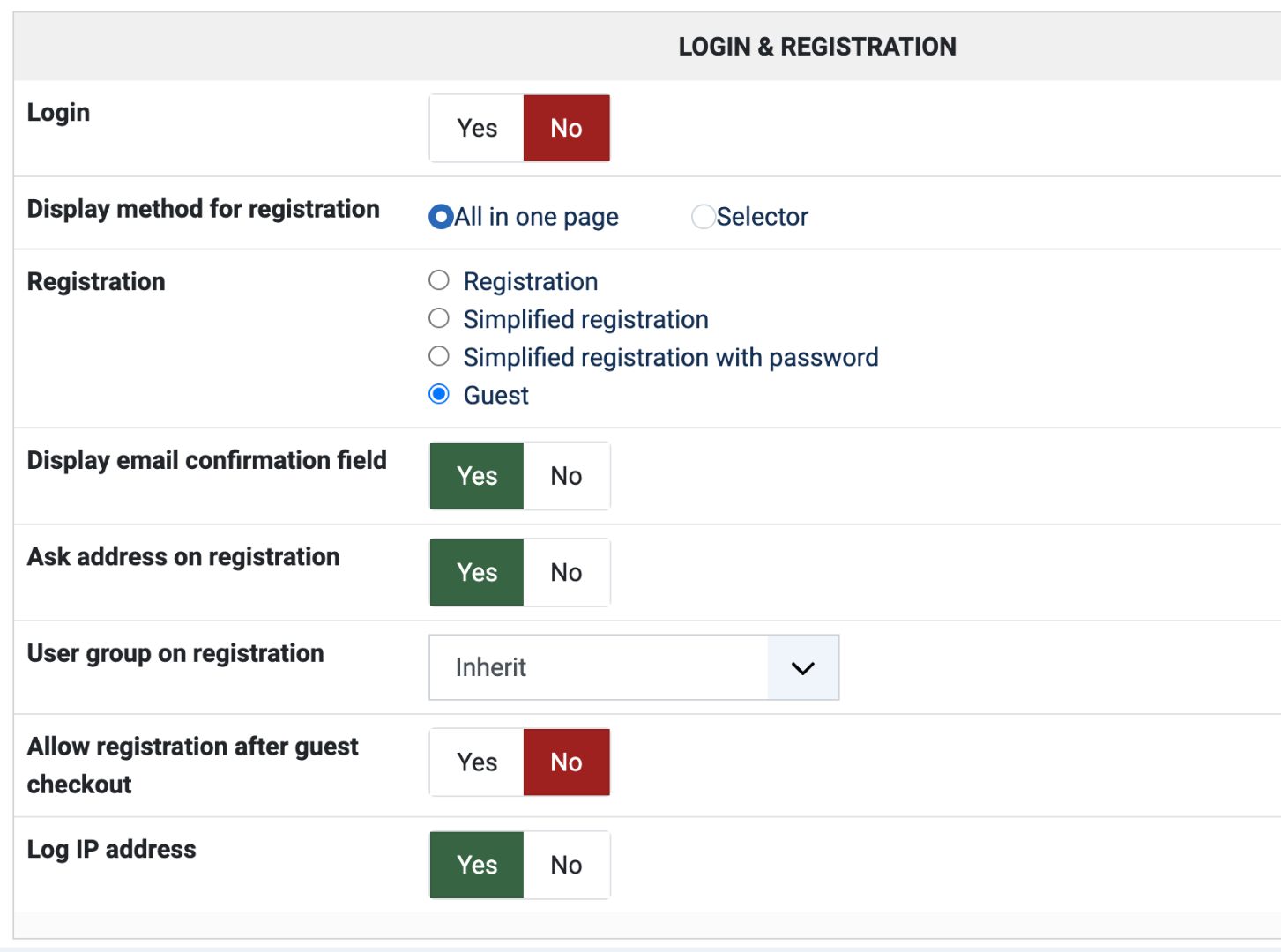Click the chevron arrow beside Inherit

(x=802, y=668)
